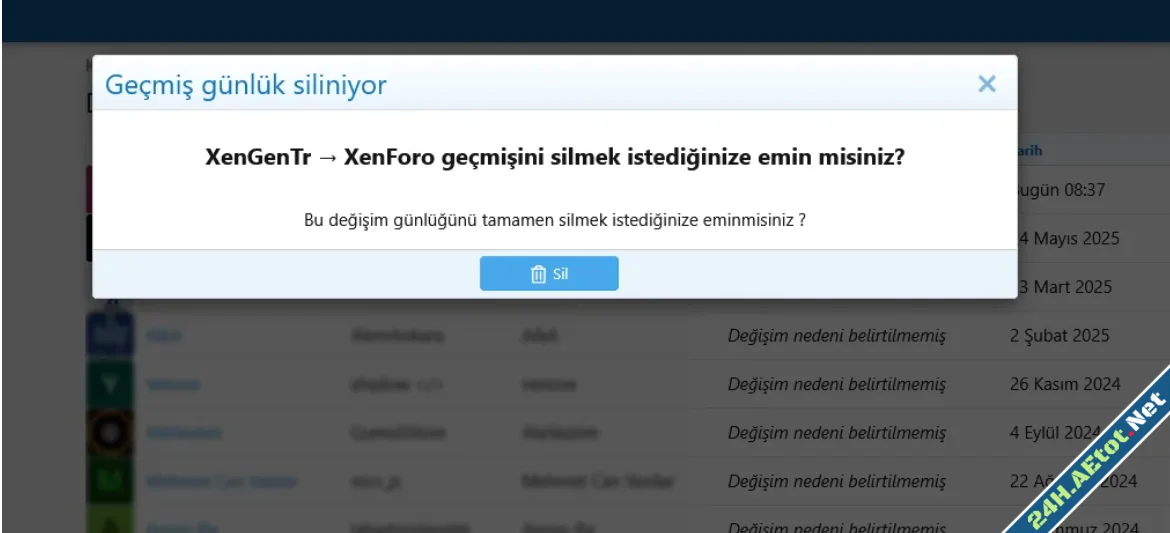Click the dialog title Geçmiş günlük siliniyor
This screenshot has height=533, width=1170.
point(245,84)
